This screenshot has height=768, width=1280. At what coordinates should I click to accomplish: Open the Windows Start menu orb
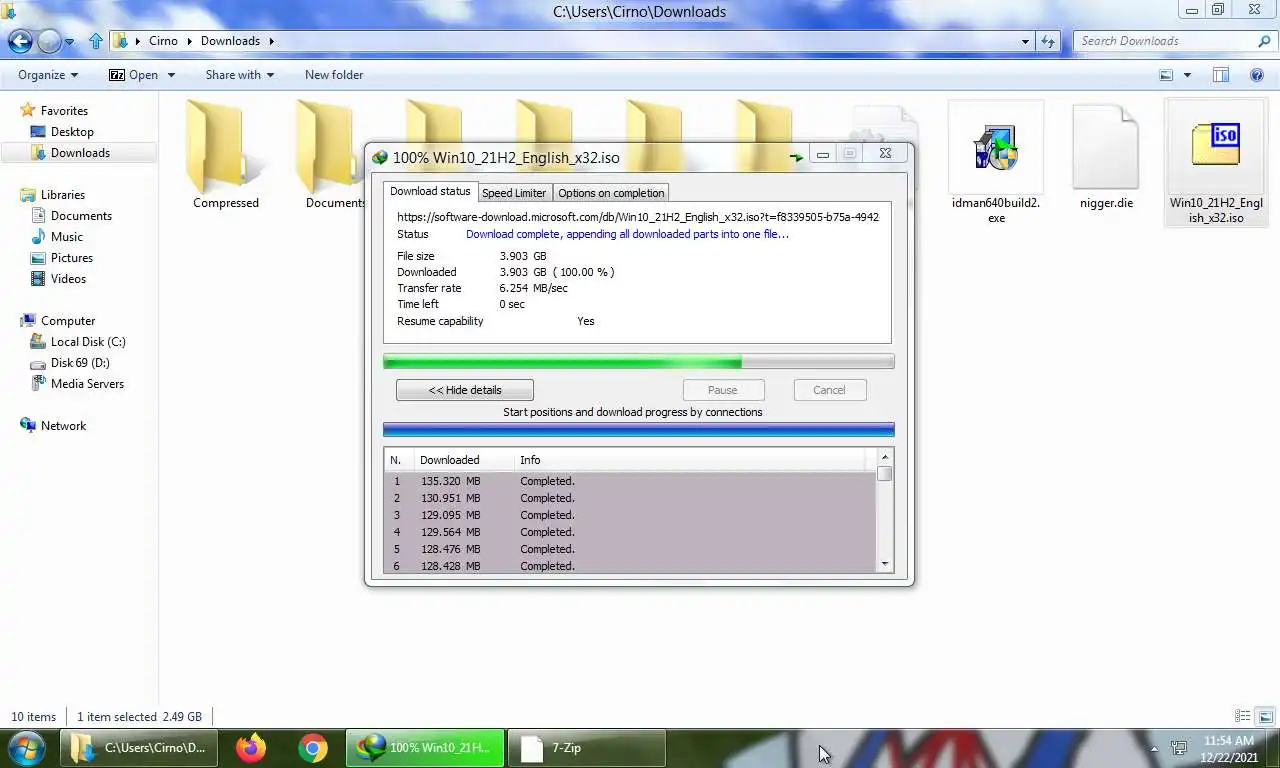pyautogui.click(x=27, y=747)
